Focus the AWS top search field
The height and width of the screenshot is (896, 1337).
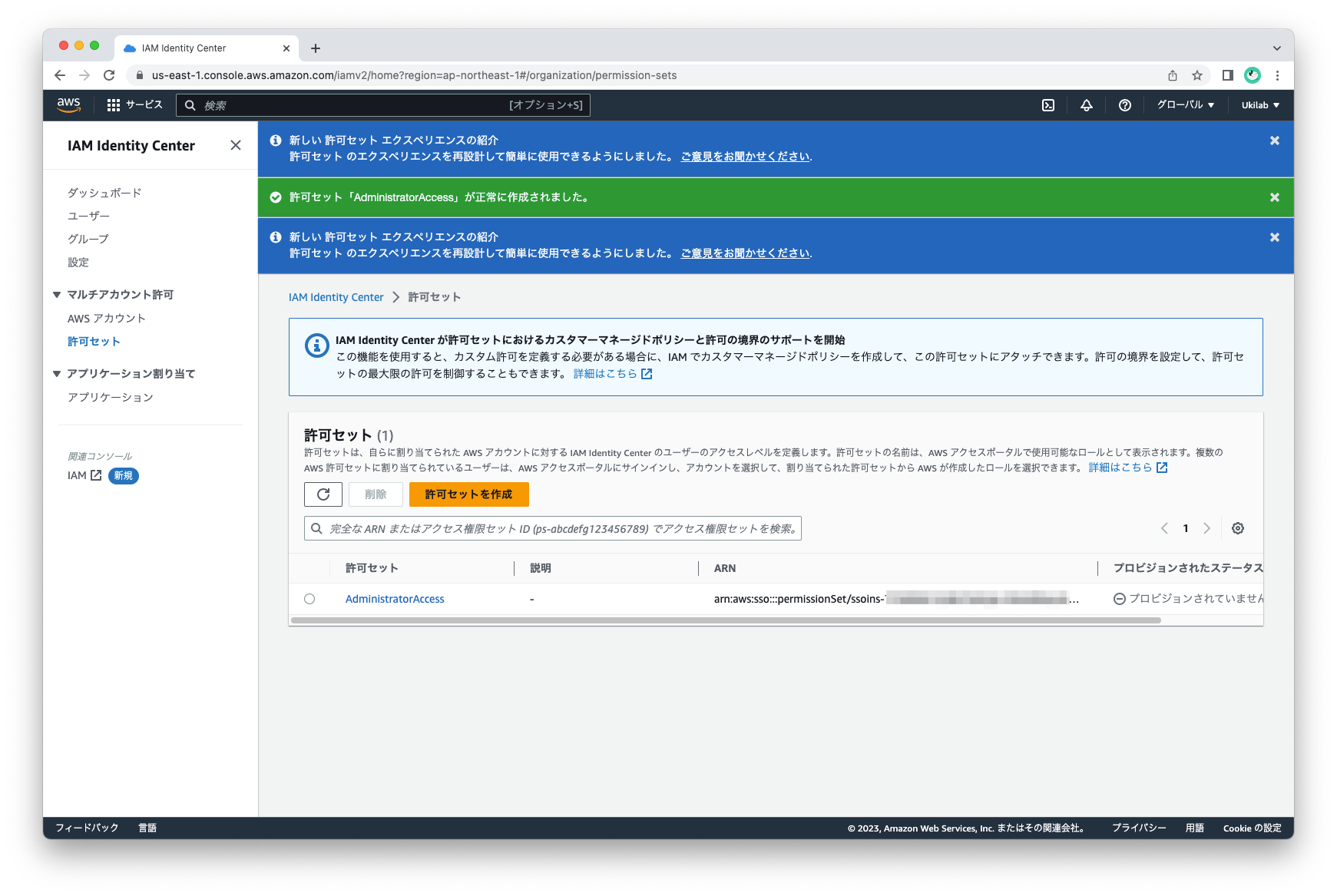click(383, 105)
